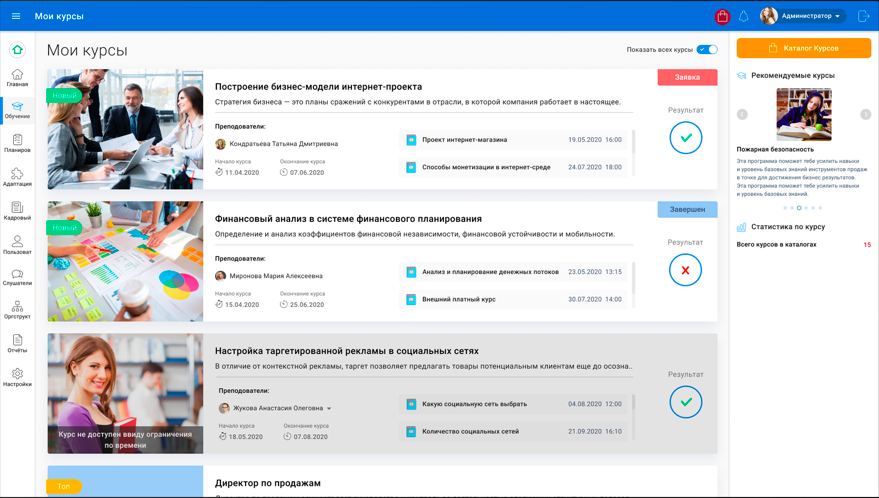Click the graduation cap icon near Рекомендуемые курсы

pyautogui.click(x=741, y=75)
